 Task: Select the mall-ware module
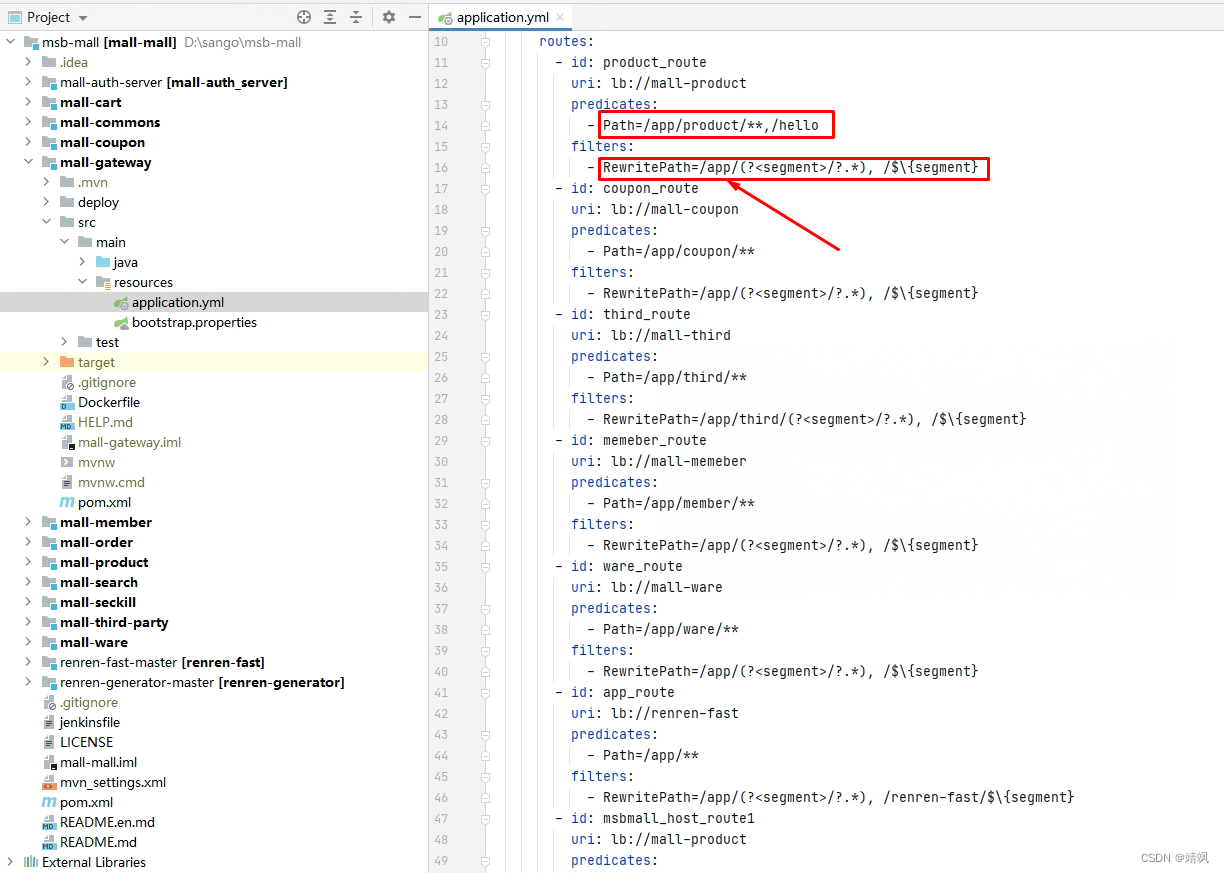coord(94,642)
